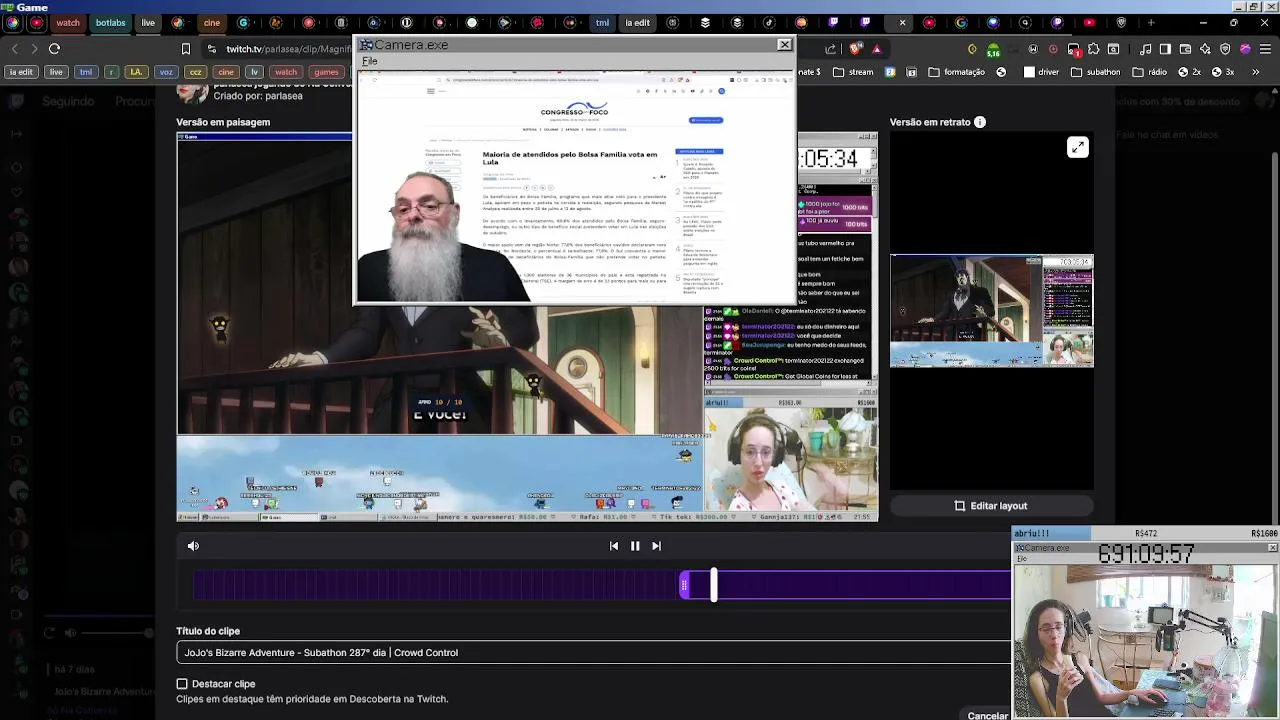Open the 'games' bookmark

click(326, 72)
